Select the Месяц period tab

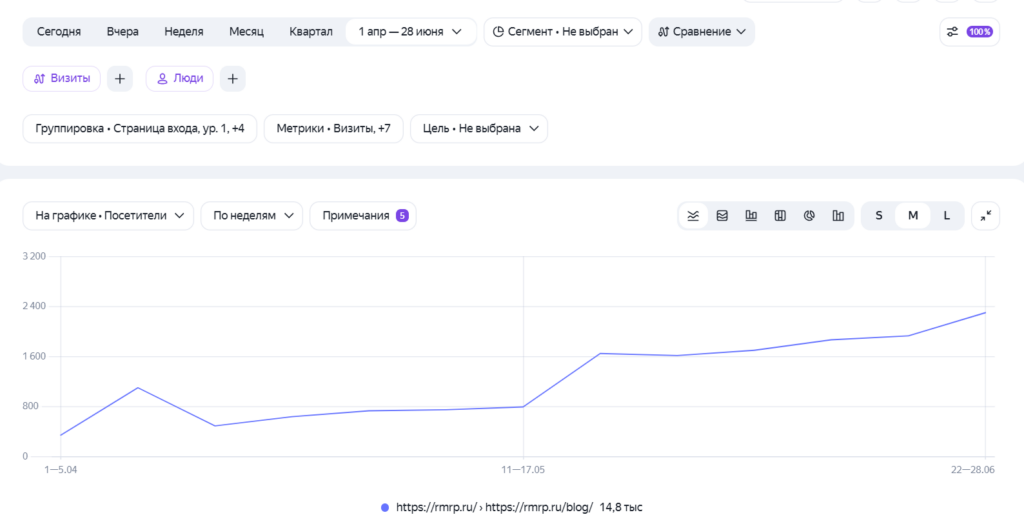pos(246,31)
